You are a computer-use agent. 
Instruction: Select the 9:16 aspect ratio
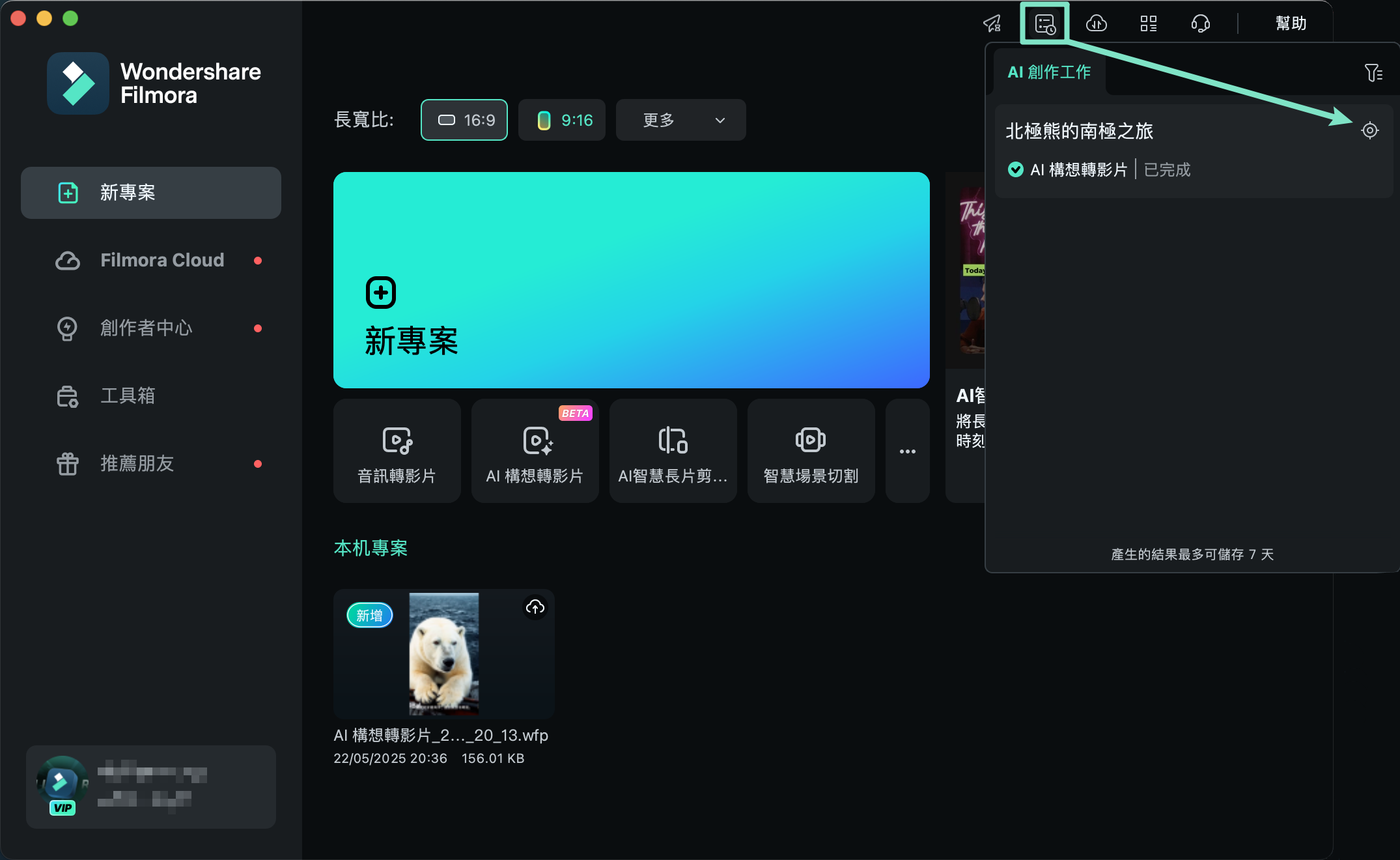point(562,120)
